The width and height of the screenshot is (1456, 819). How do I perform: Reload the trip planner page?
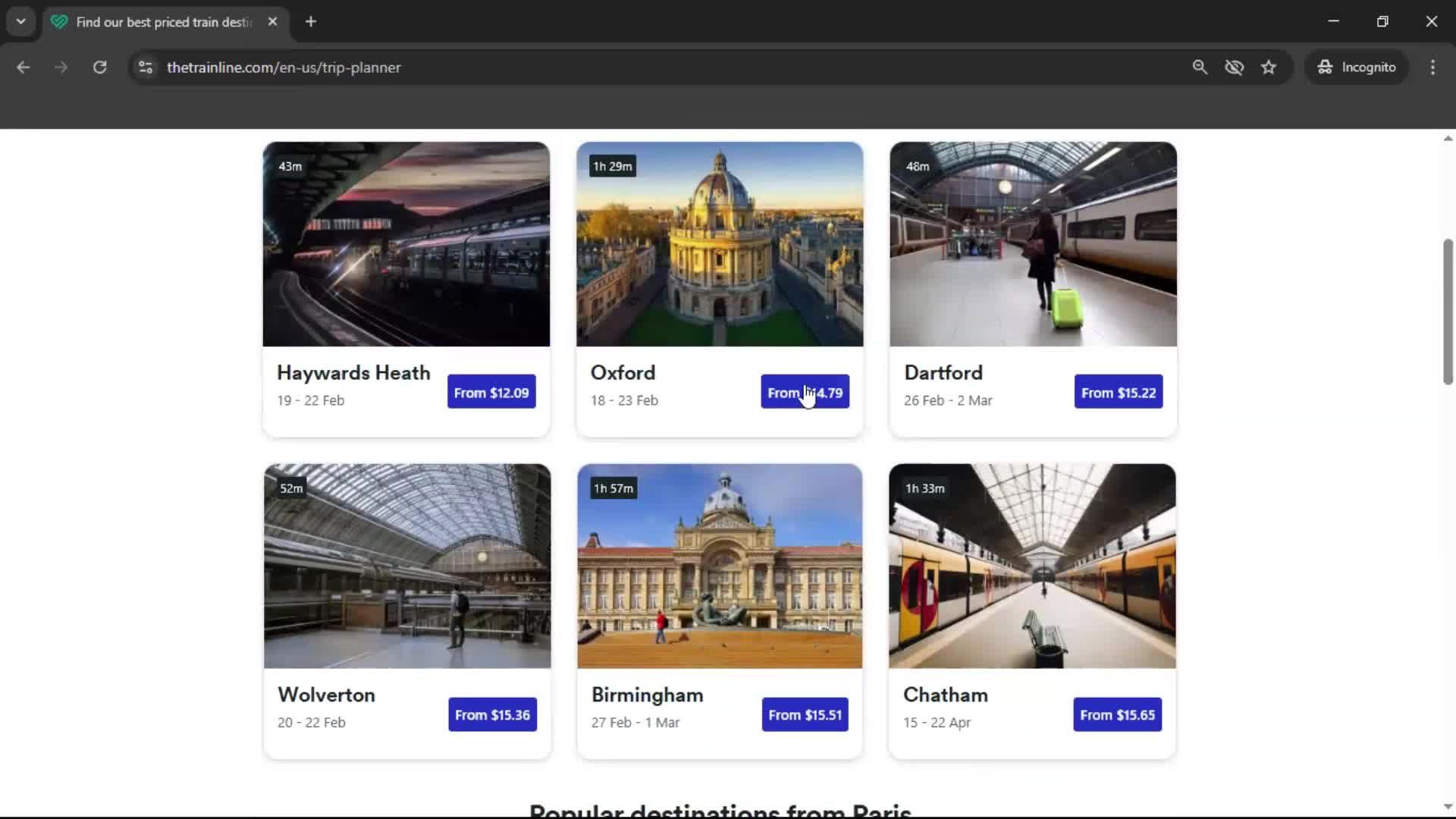(x=99, y=67)
